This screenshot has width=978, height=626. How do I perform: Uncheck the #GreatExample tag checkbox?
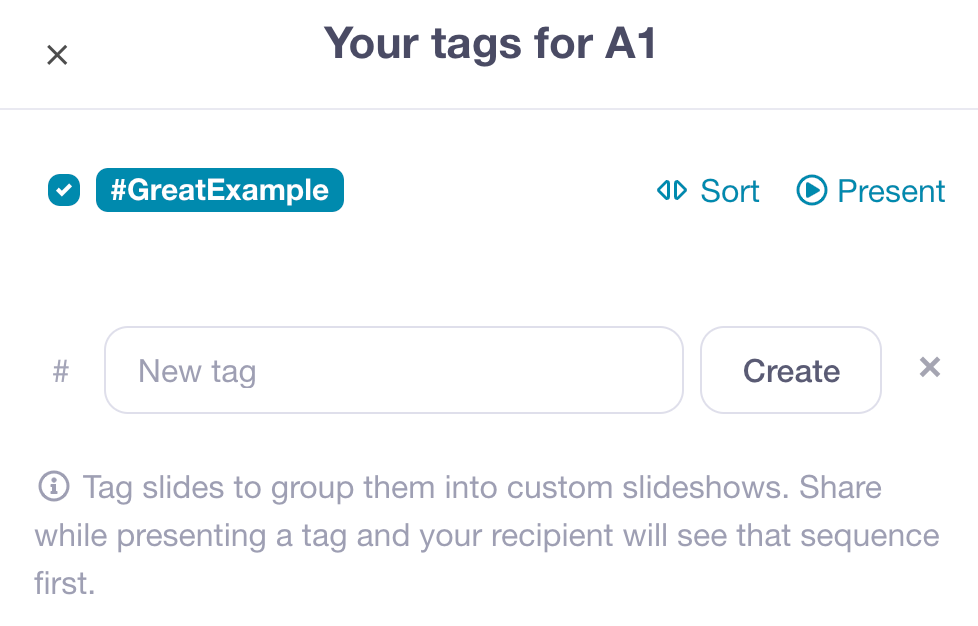click(x=64, y=190)
